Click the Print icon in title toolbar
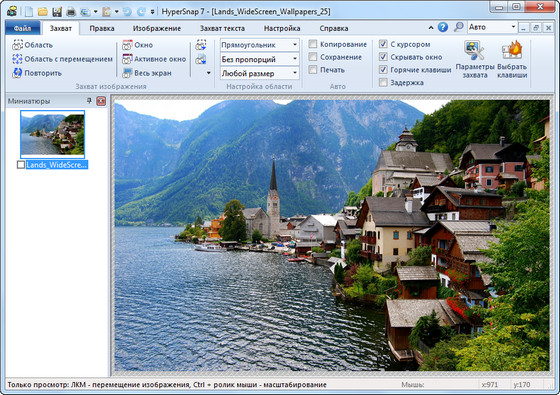560x395 pixels. [x=71, y=12]
